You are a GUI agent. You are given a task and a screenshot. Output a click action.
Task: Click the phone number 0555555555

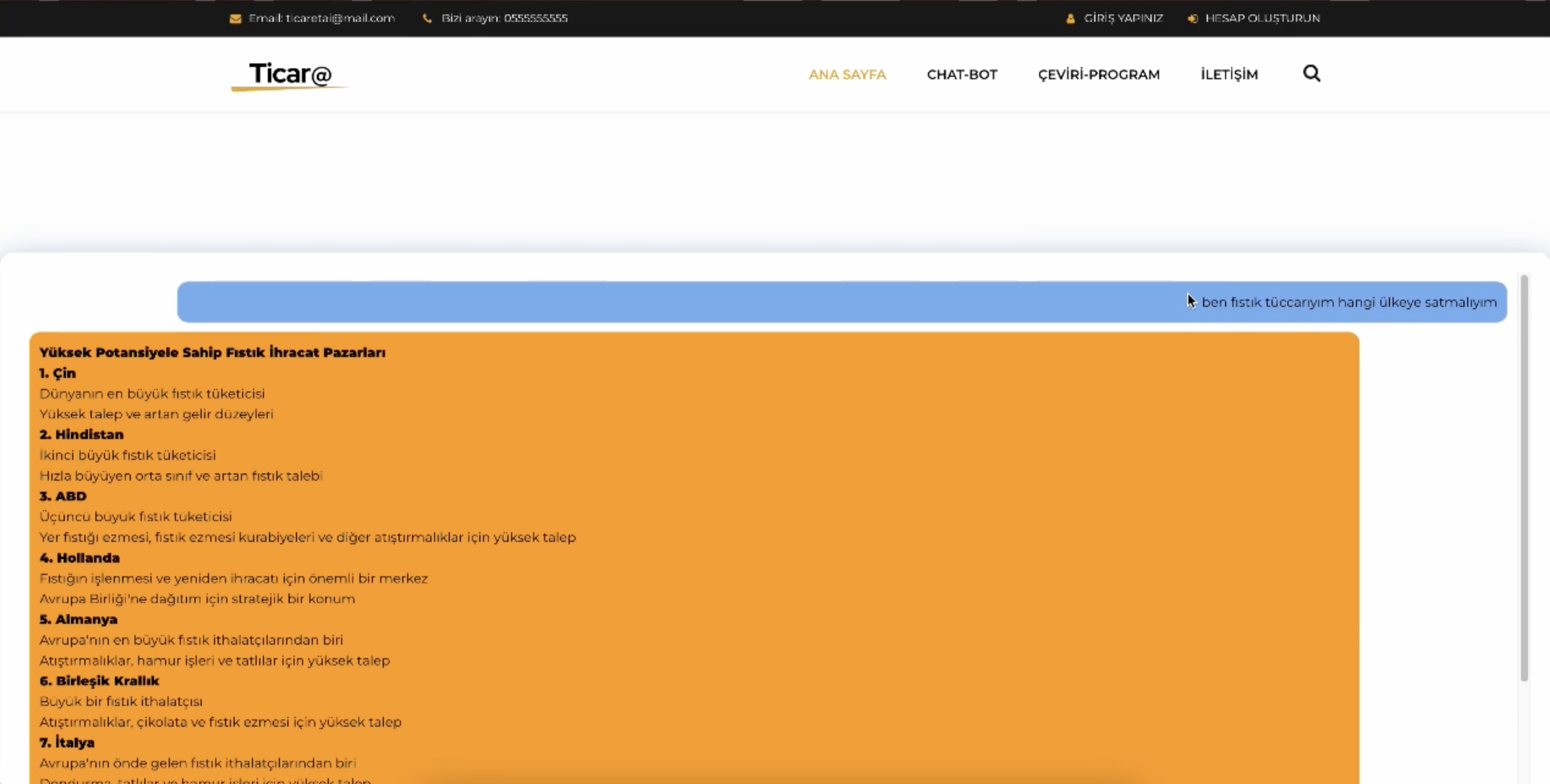[535, 18]
